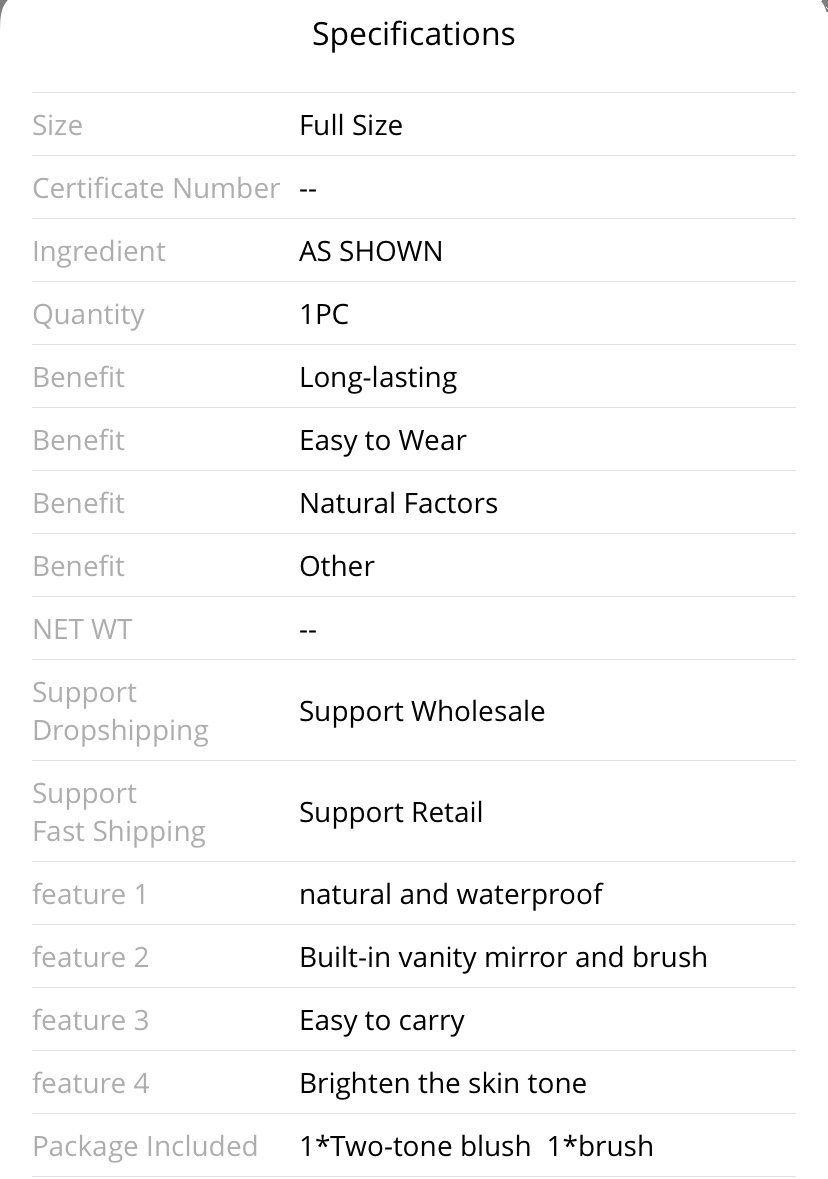Click the Package Included label
The width and height of the screenshot is (828, 1179).
pyautogui.click(x=145, y=1146)
